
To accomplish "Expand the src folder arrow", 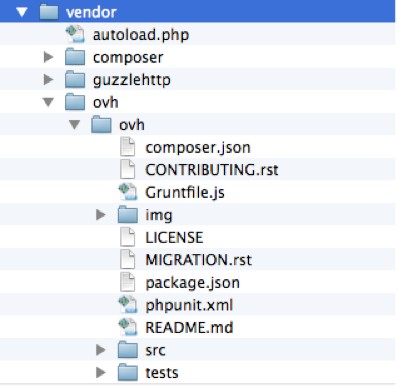I will (x=101, y=350).
